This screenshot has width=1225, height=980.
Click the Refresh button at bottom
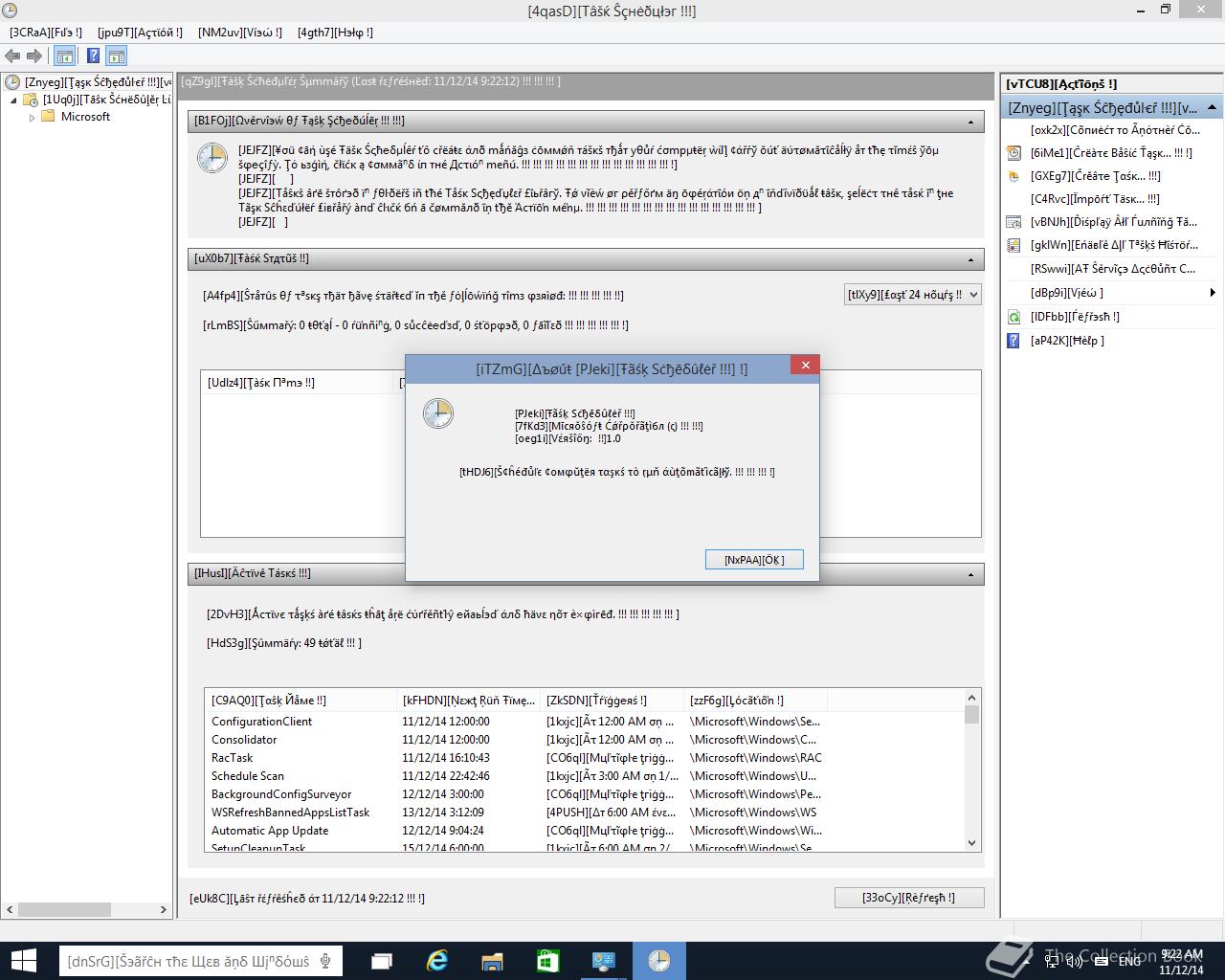[908, 898]
